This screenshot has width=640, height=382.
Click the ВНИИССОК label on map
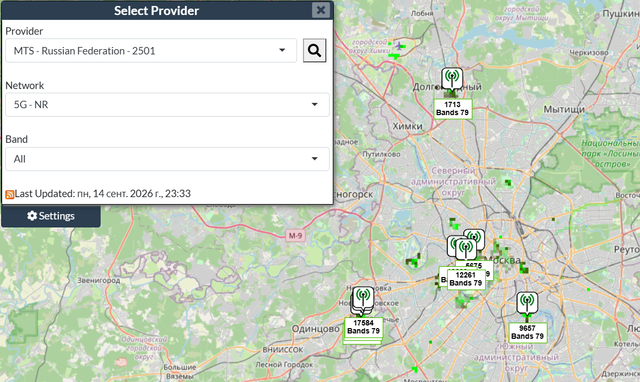pos(283,350)
